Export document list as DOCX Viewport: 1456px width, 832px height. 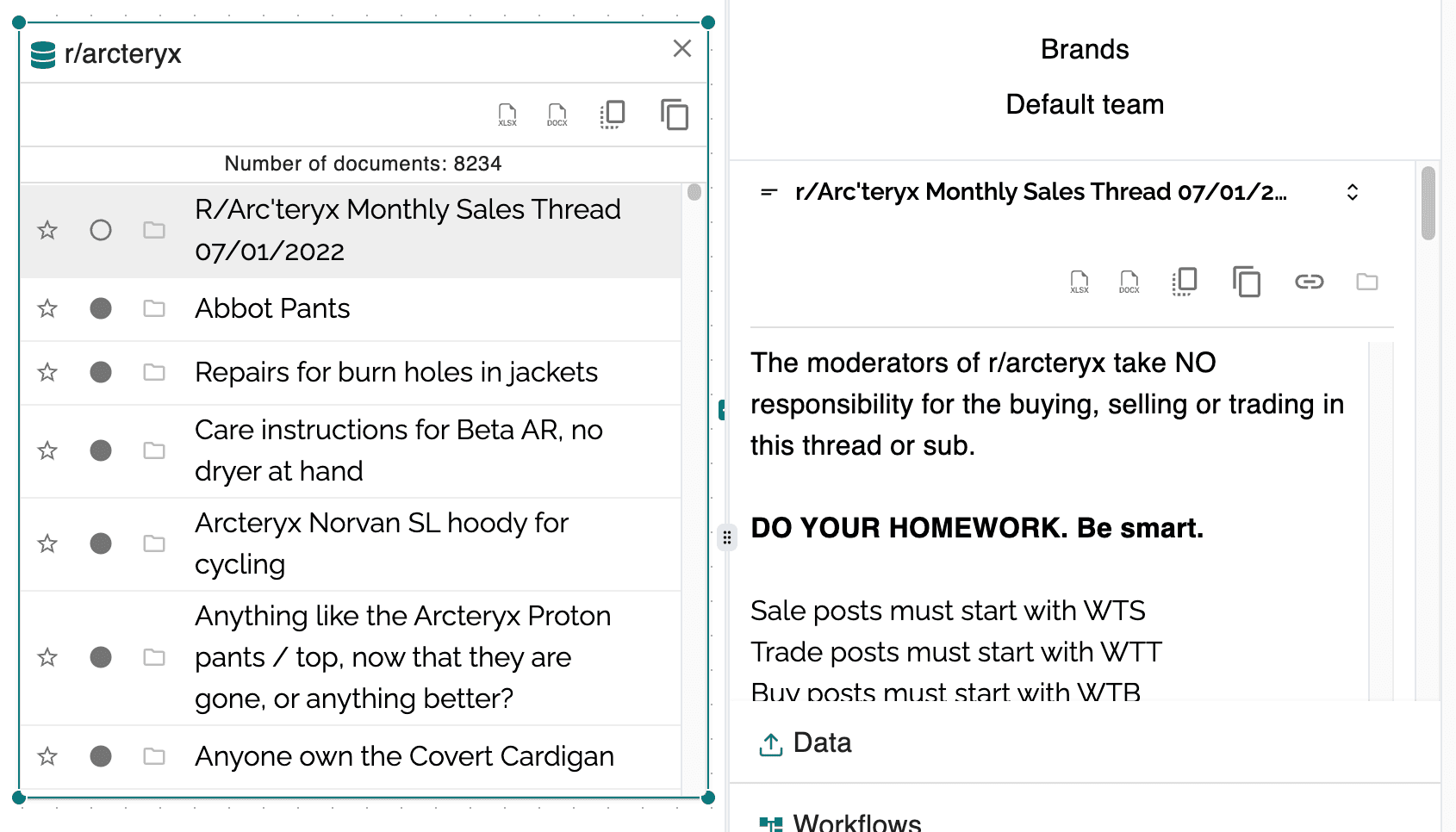(x=557, y=115)
